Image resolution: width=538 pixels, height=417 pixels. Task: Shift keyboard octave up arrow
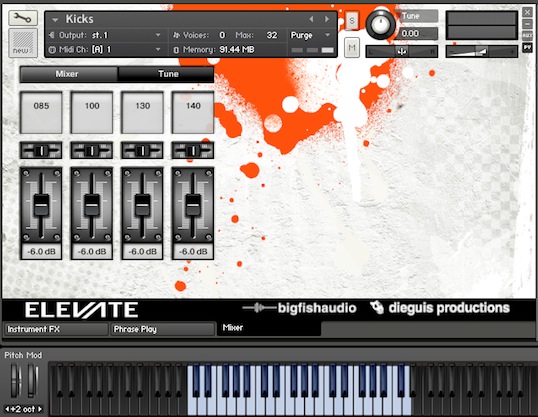pyautogui.click(x=40, y=409)
